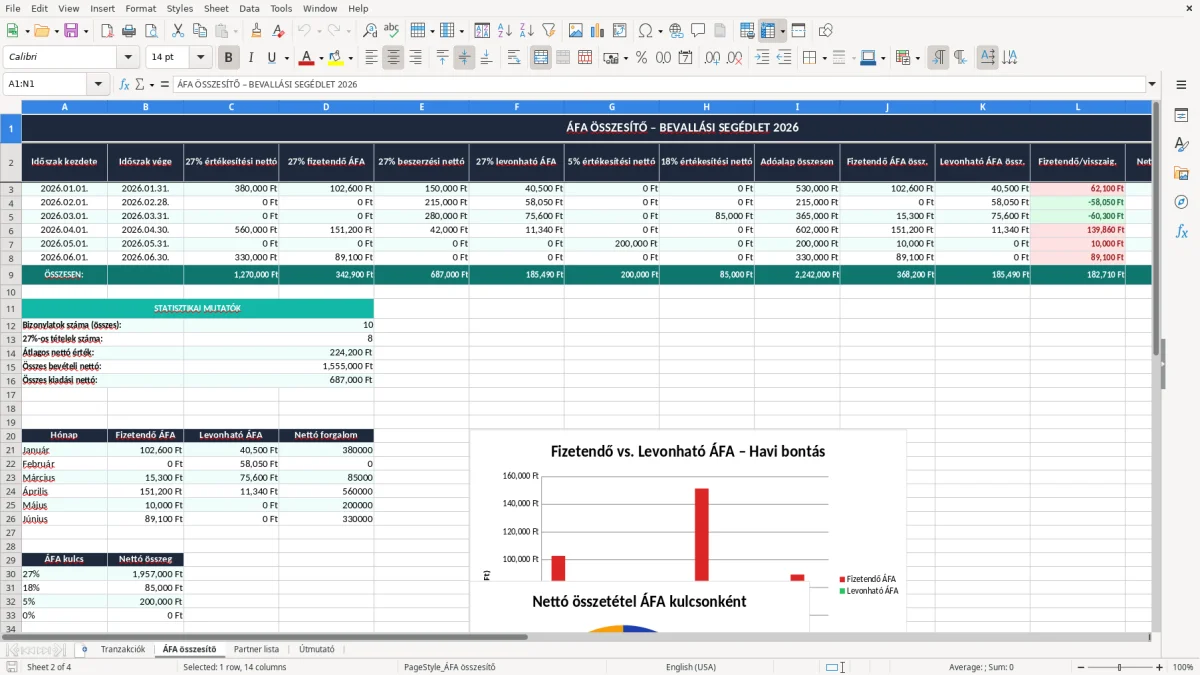Switch to Tranzakciók sheet tab

point(122,649)
